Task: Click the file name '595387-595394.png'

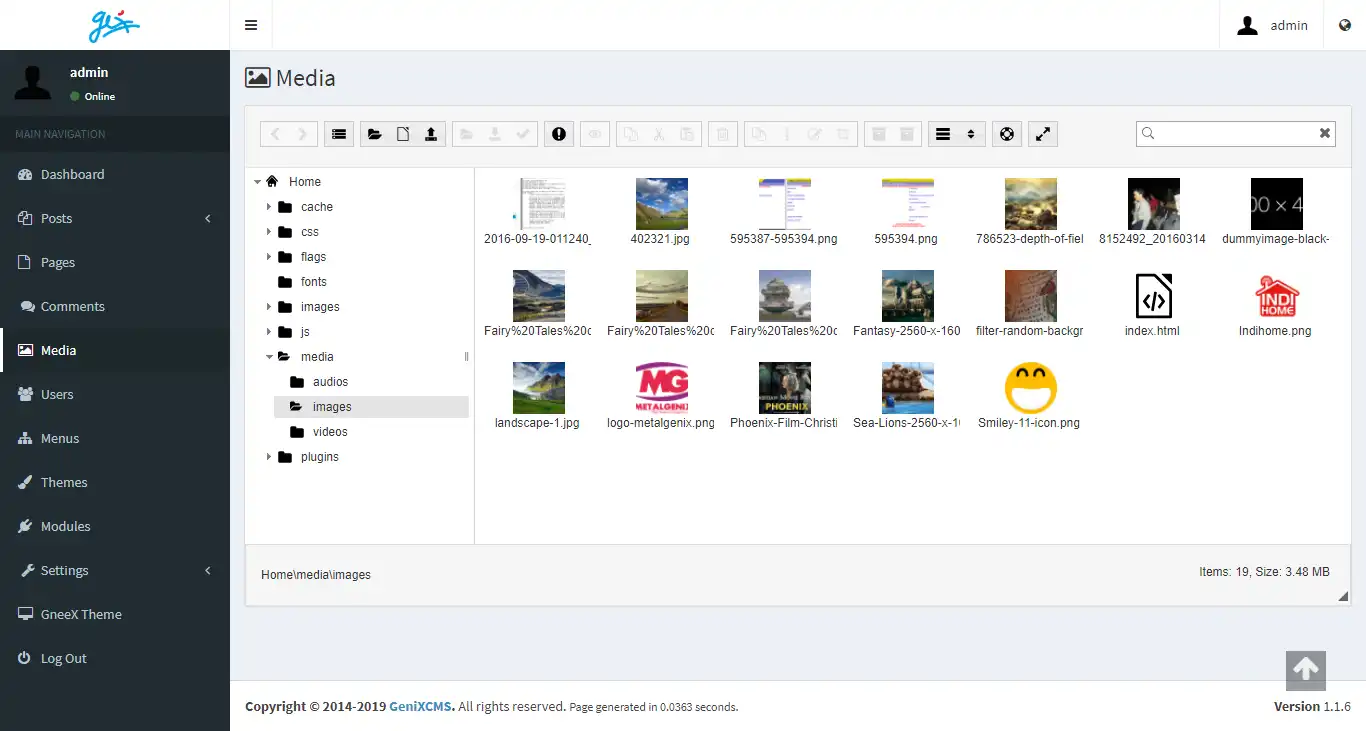Action: (x=784, y=239)
